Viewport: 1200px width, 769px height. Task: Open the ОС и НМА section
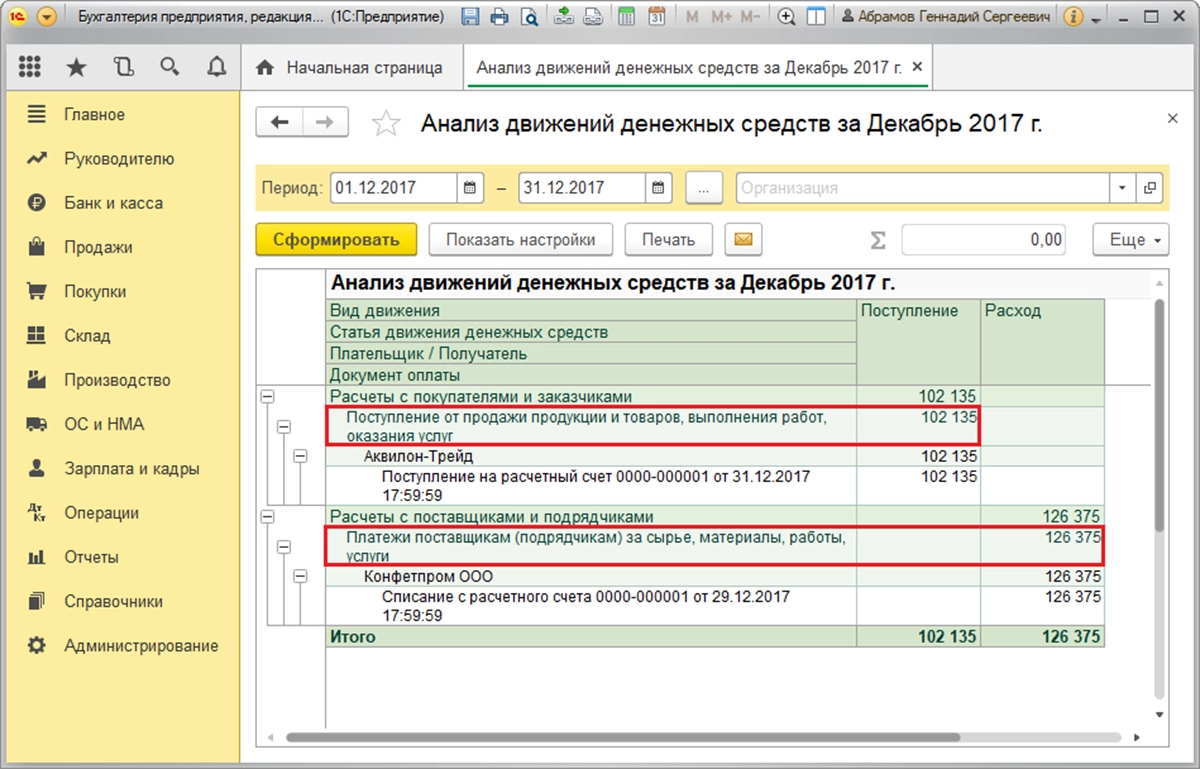pos(120,424)
